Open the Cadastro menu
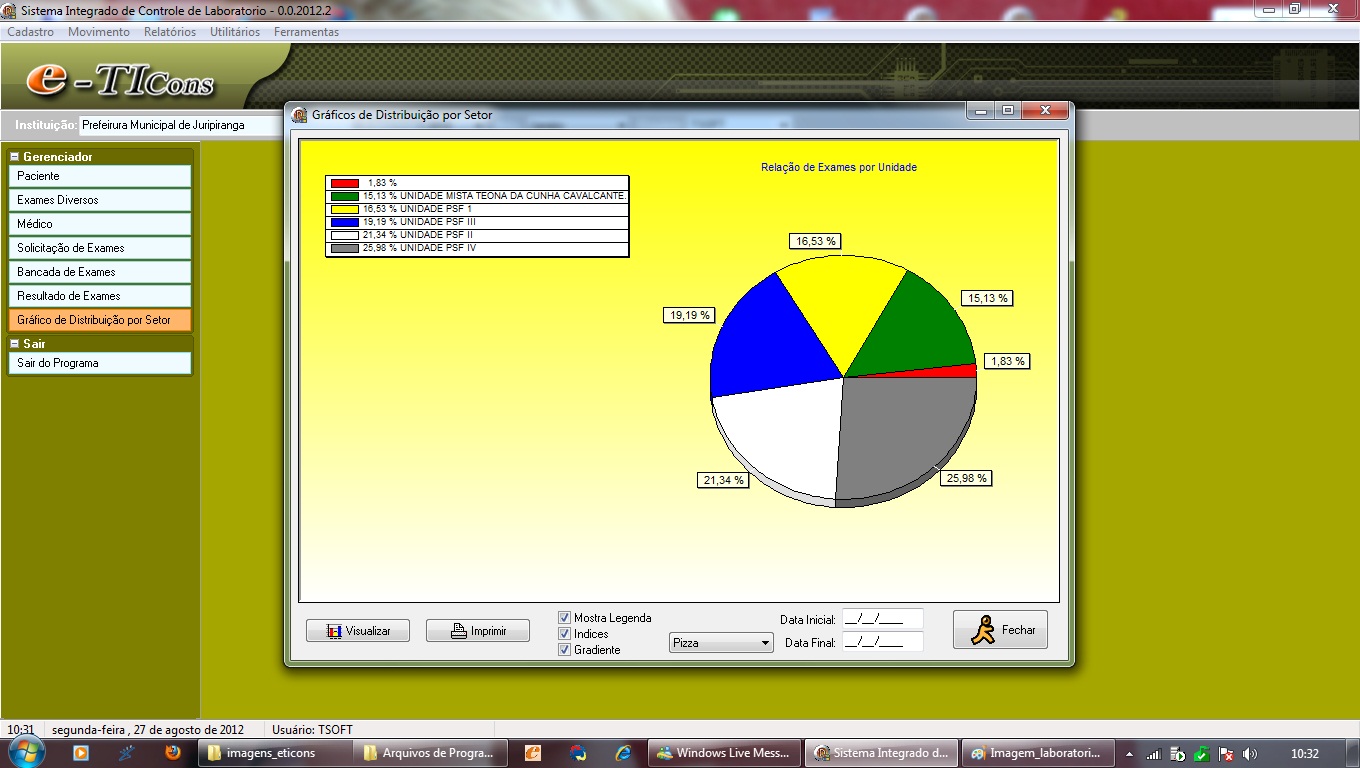The width and height of the screenshot is (1360, 768). (31, 32)
